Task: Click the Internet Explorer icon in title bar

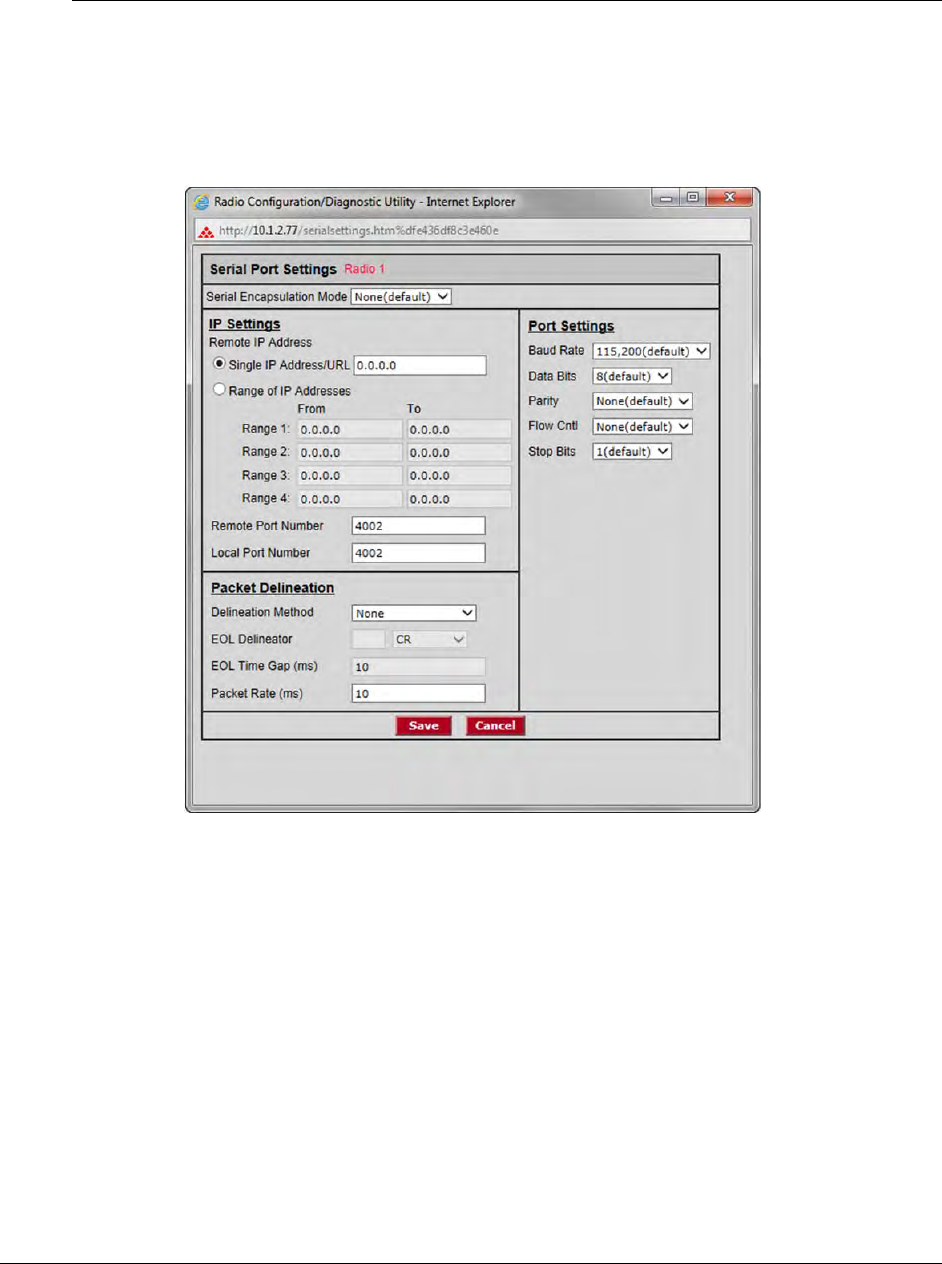Action: (x=200, y=201)
